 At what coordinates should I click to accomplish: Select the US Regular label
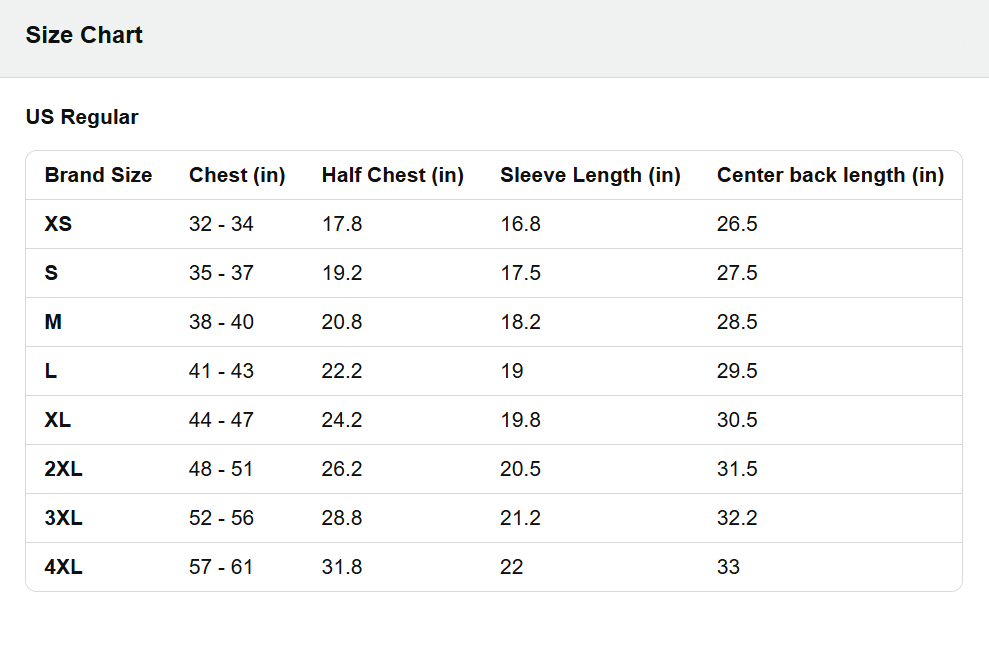pyautogui.click(x=82, y=117)
